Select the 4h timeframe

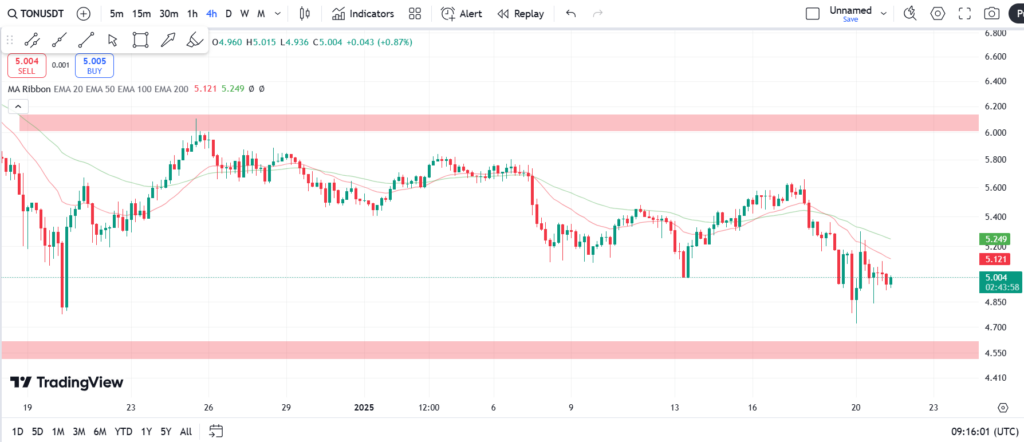(x=211, y=14)
